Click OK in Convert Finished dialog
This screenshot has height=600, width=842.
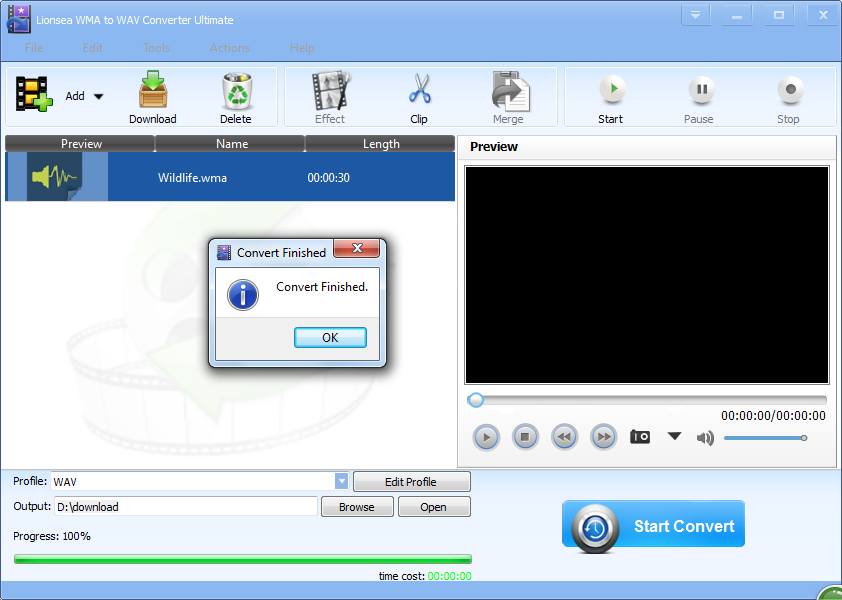pos(330,338)
